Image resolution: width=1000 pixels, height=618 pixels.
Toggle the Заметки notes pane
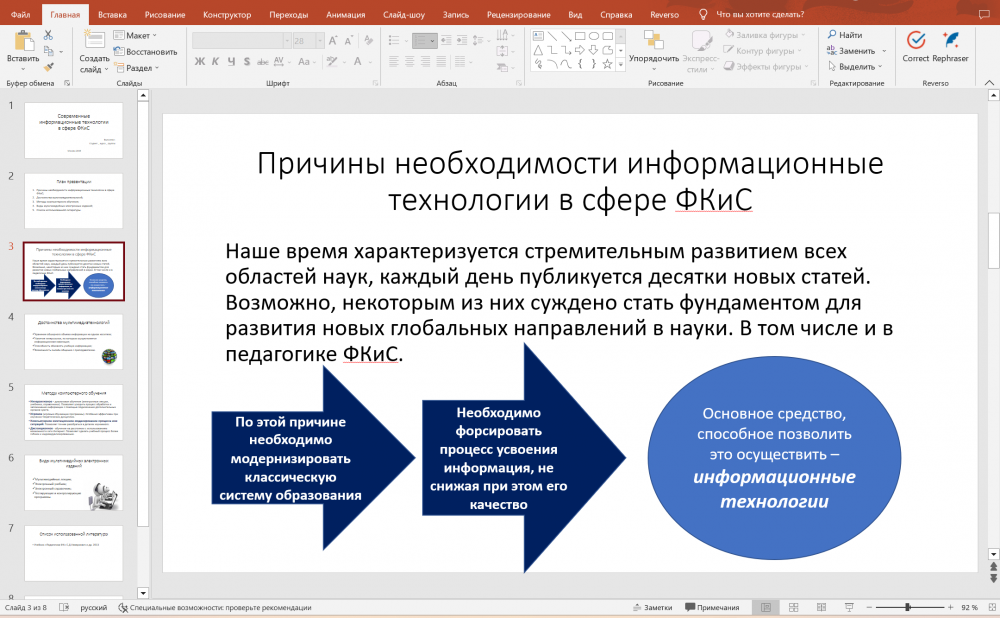click(651, 608)
